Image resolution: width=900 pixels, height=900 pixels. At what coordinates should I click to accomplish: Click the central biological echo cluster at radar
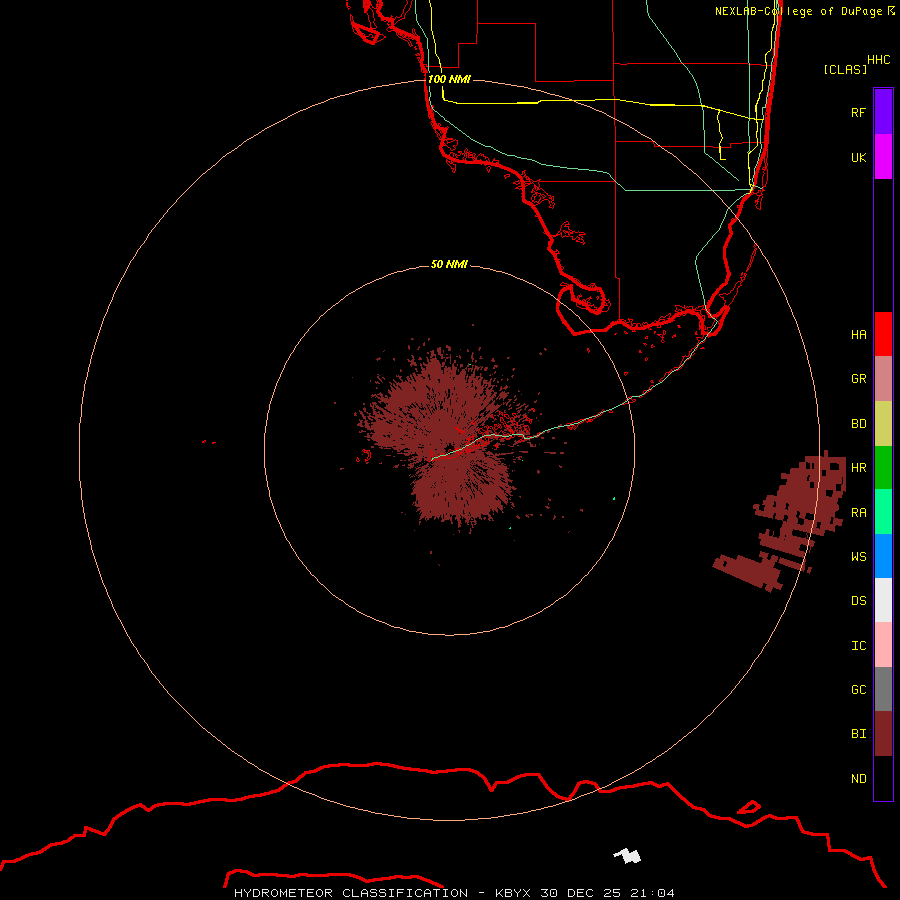(448, 439)
